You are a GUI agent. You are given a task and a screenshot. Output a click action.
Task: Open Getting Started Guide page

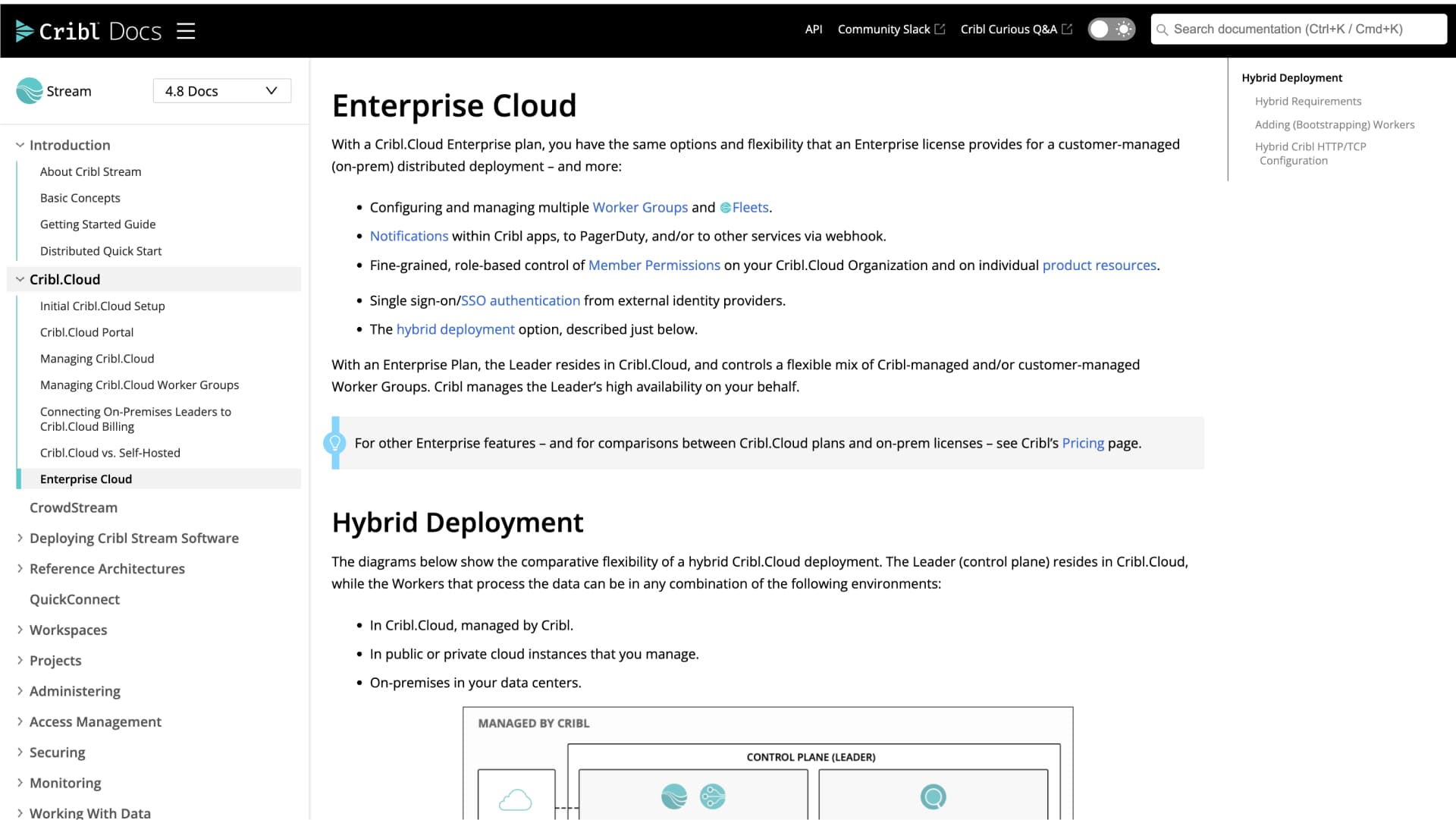tap(97, 225)
